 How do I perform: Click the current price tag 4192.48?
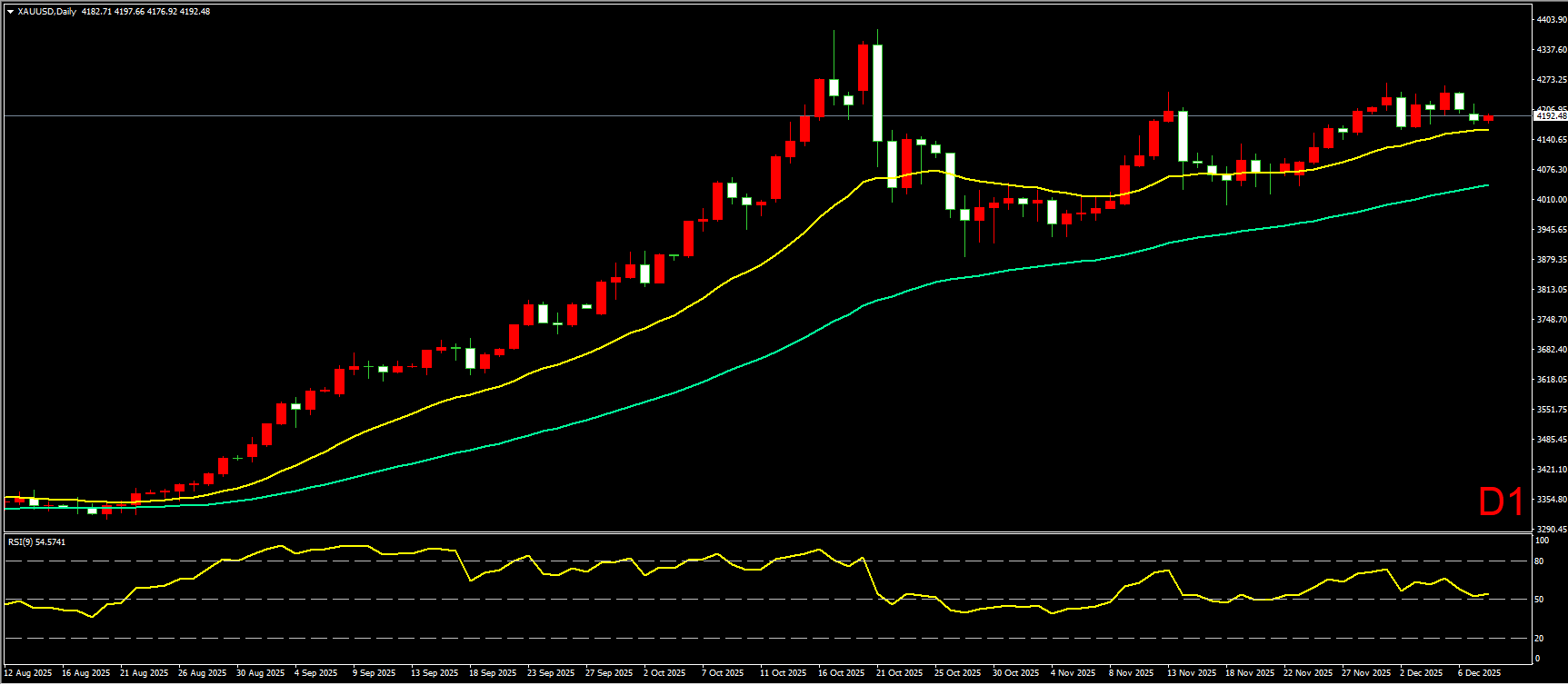1550,116
